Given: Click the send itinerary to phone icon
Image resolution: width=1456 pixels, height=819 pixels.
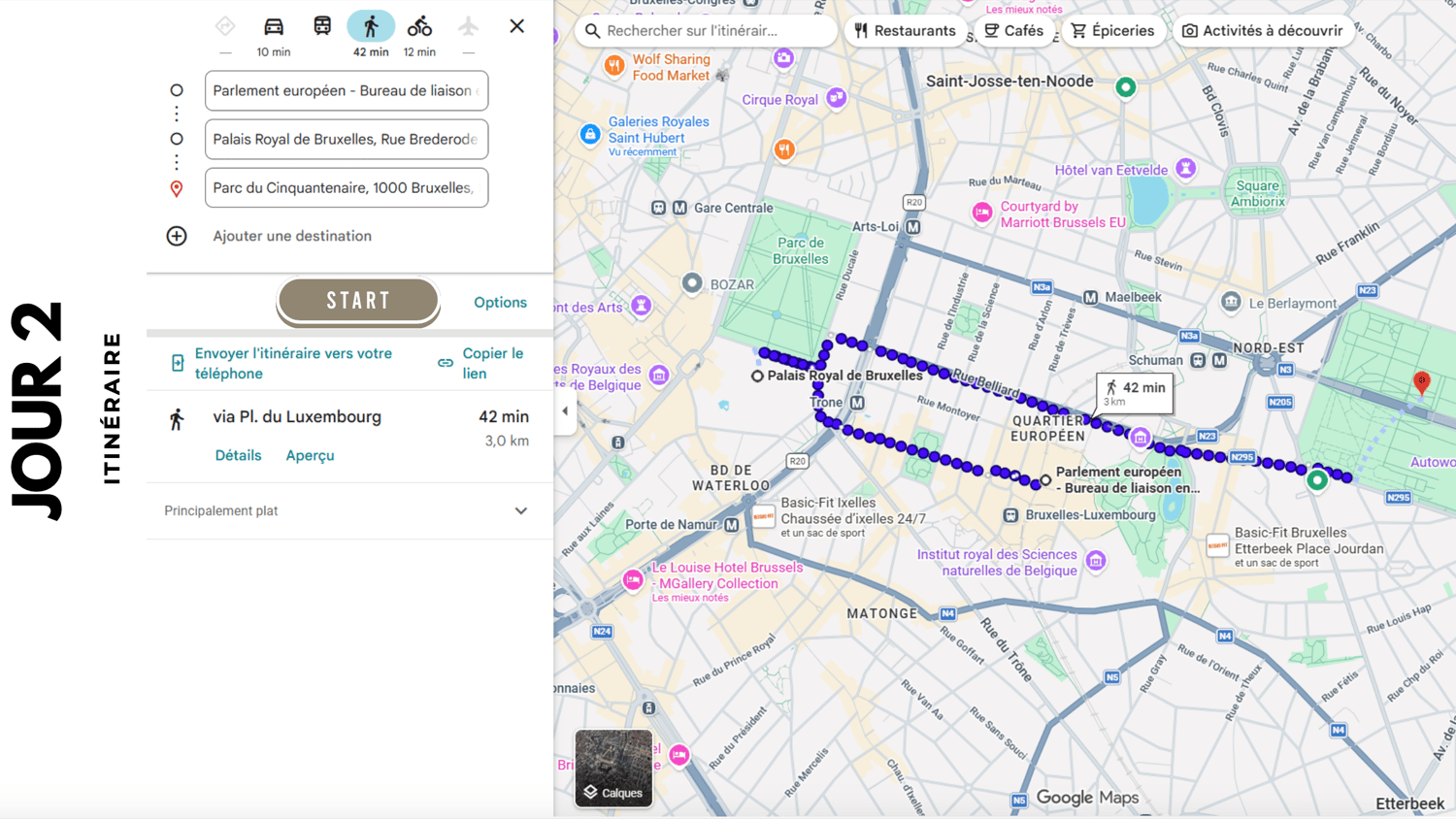Looking at the screenshot, I should tap(178, 363).
